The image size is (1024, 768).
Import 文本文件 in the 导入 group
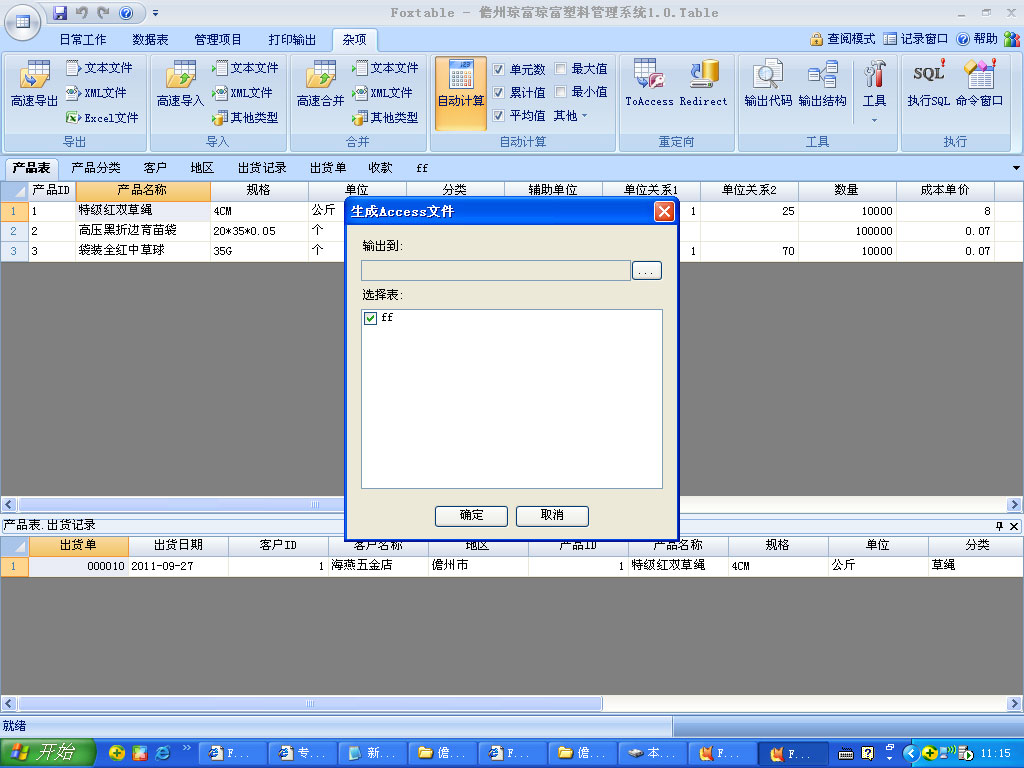246,68
